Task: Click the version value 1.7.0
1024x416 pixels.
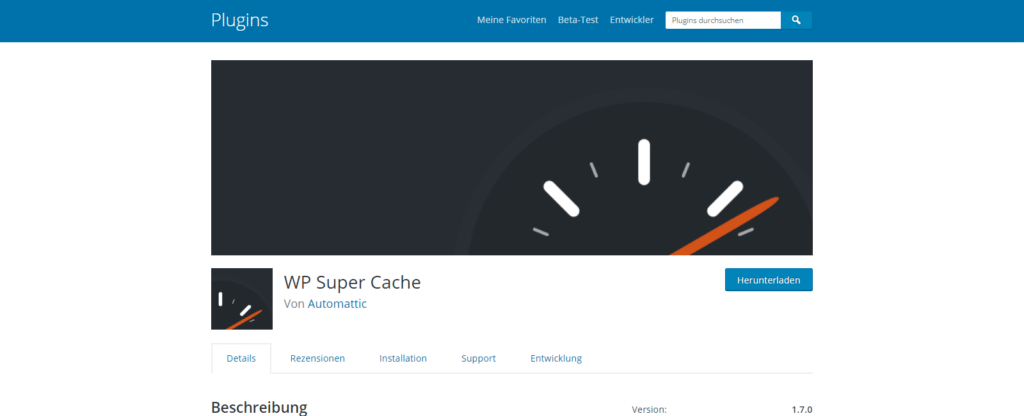Action: pyautogui.click(x=802, y=410)
